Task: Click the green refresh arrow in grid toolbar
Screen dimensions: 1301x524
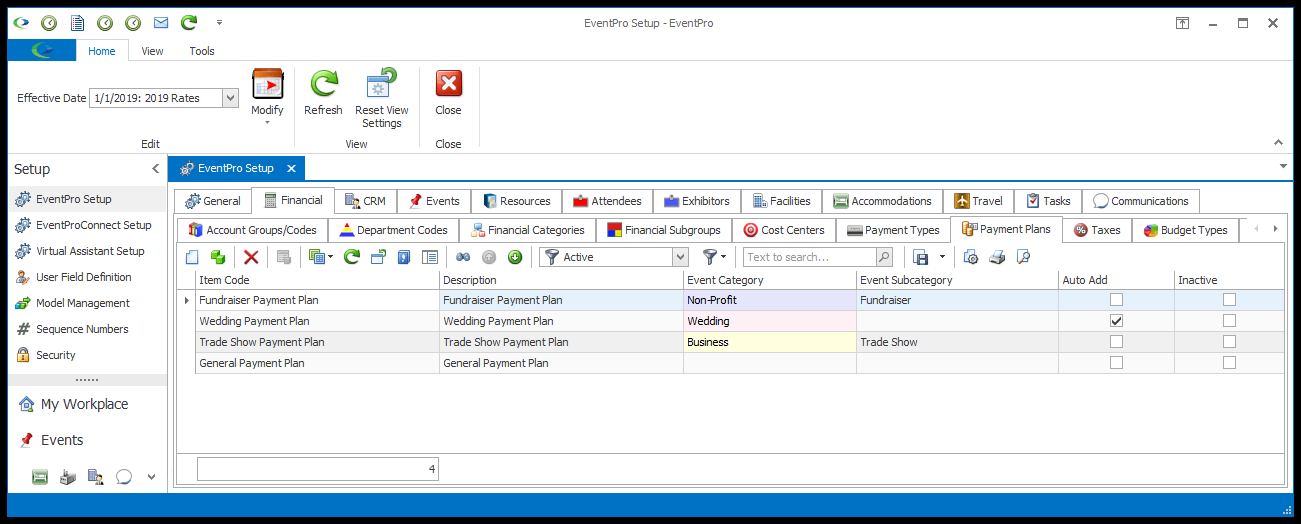Action: pyautogui.click(x=352, y=257)
